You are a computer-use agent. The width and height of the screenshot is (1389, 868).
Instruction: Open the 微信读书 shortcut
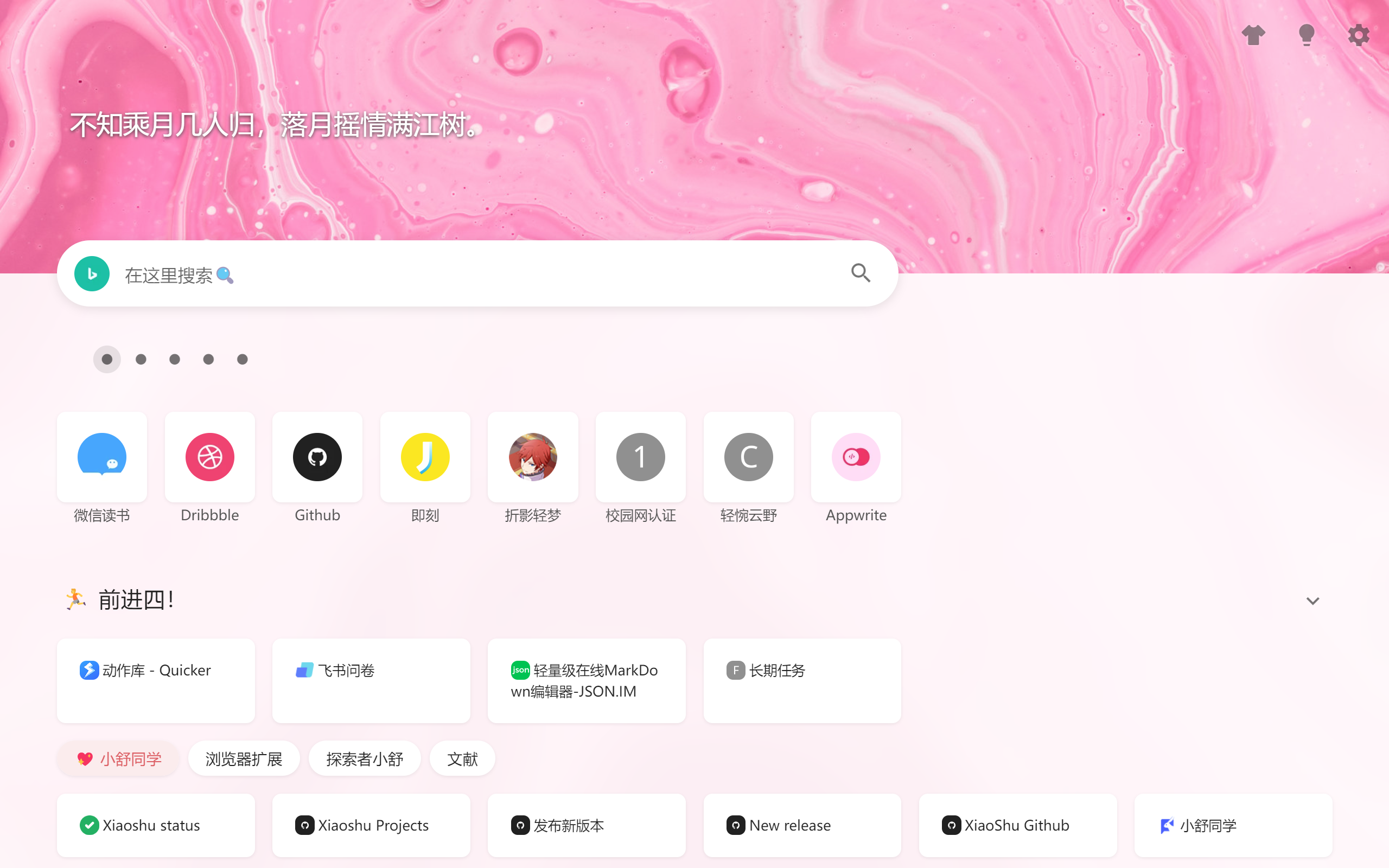[x=102, y=457]
